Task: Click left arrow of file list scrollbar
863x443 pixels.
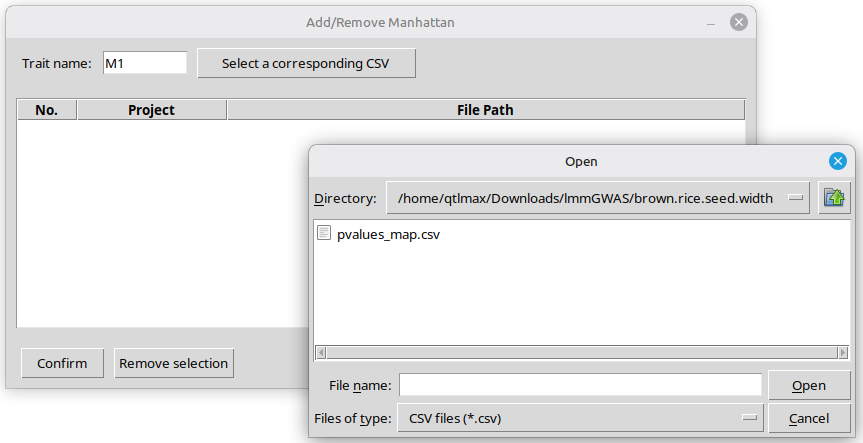Action: [321, 352]
